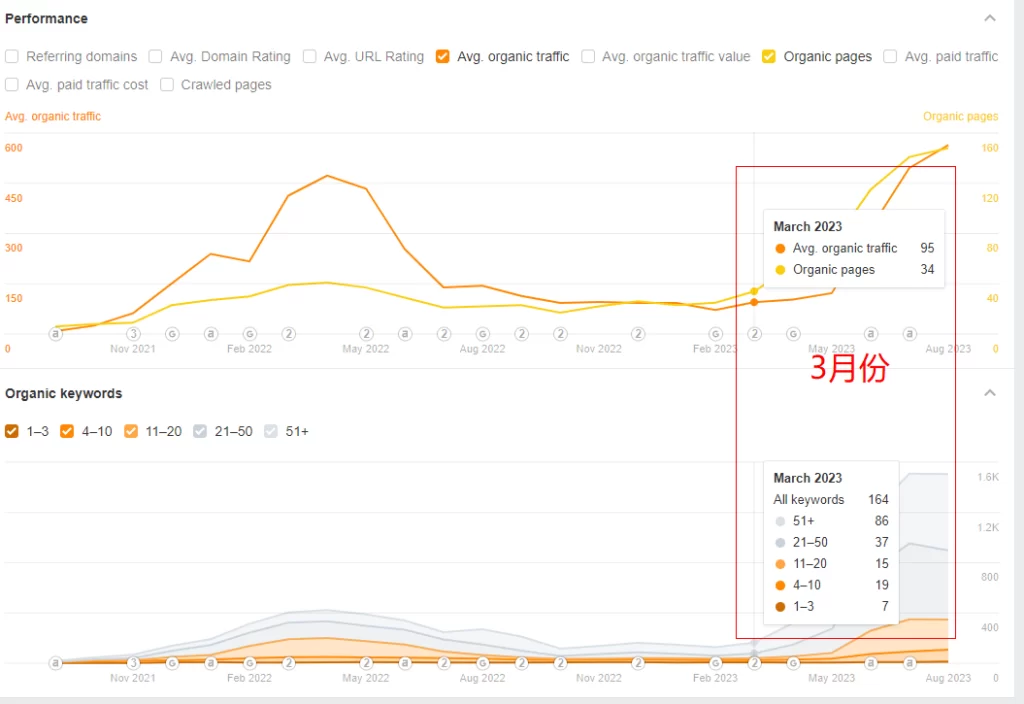This screenshot has height=704, width=1024.
Task: Click the 'Performance' section heading
Action: point(46,18)
